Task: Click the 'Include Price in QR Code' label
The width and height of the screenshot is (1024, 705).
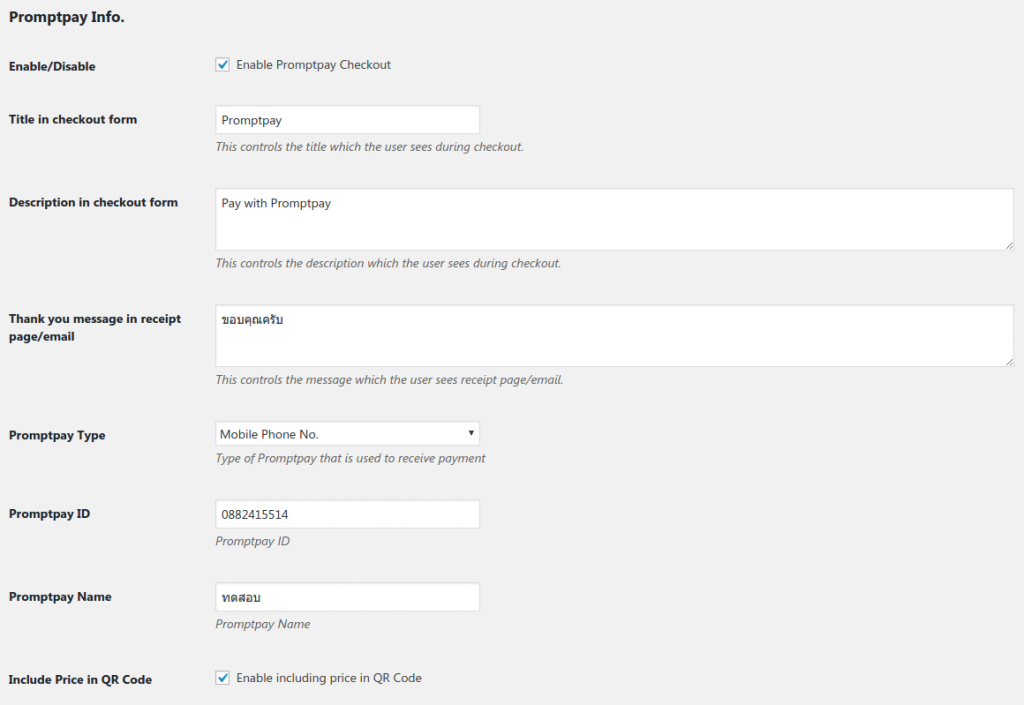Action: click(x=80, y=680)
